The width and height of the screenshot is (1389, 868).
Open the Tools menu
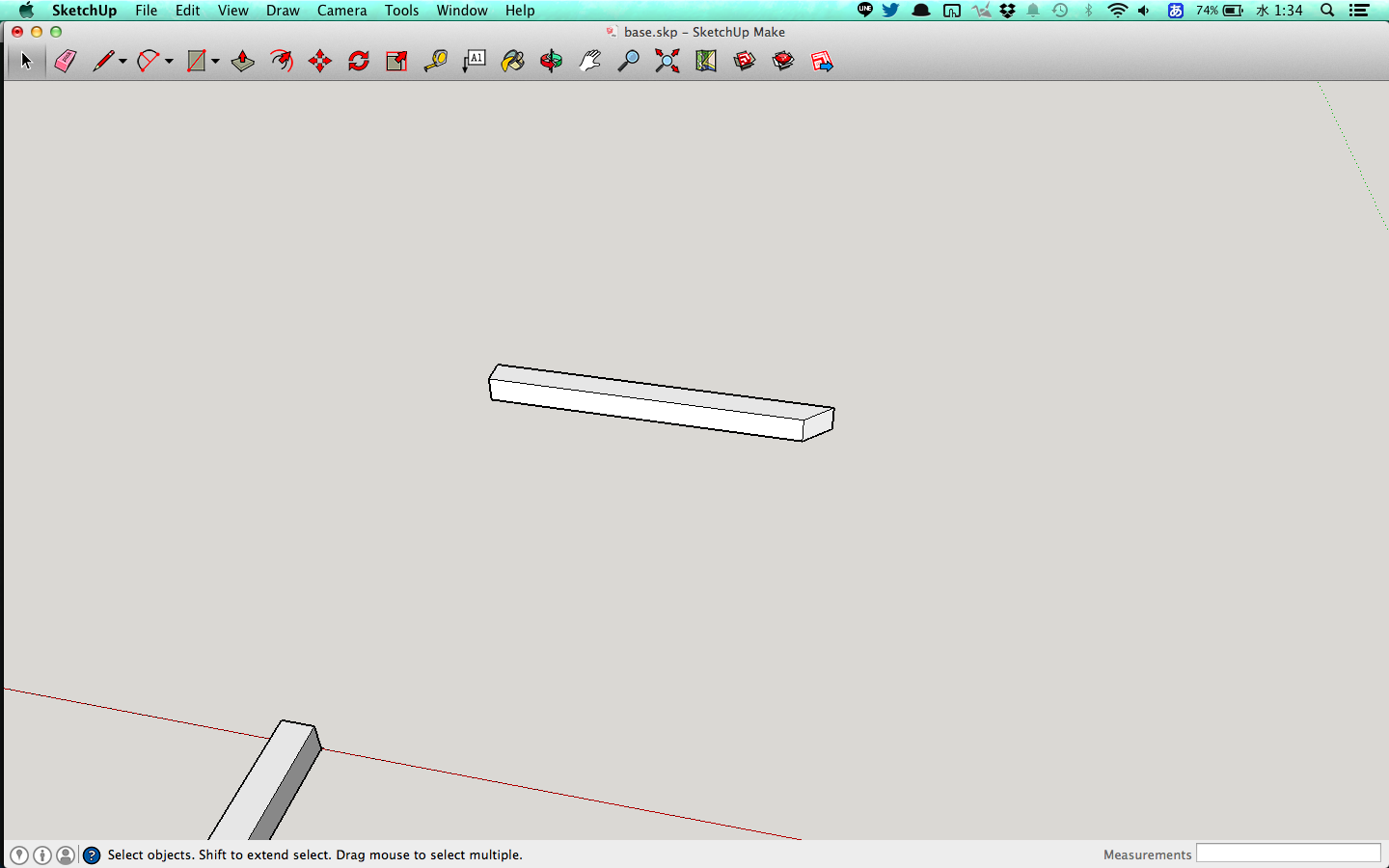(401, 11)
